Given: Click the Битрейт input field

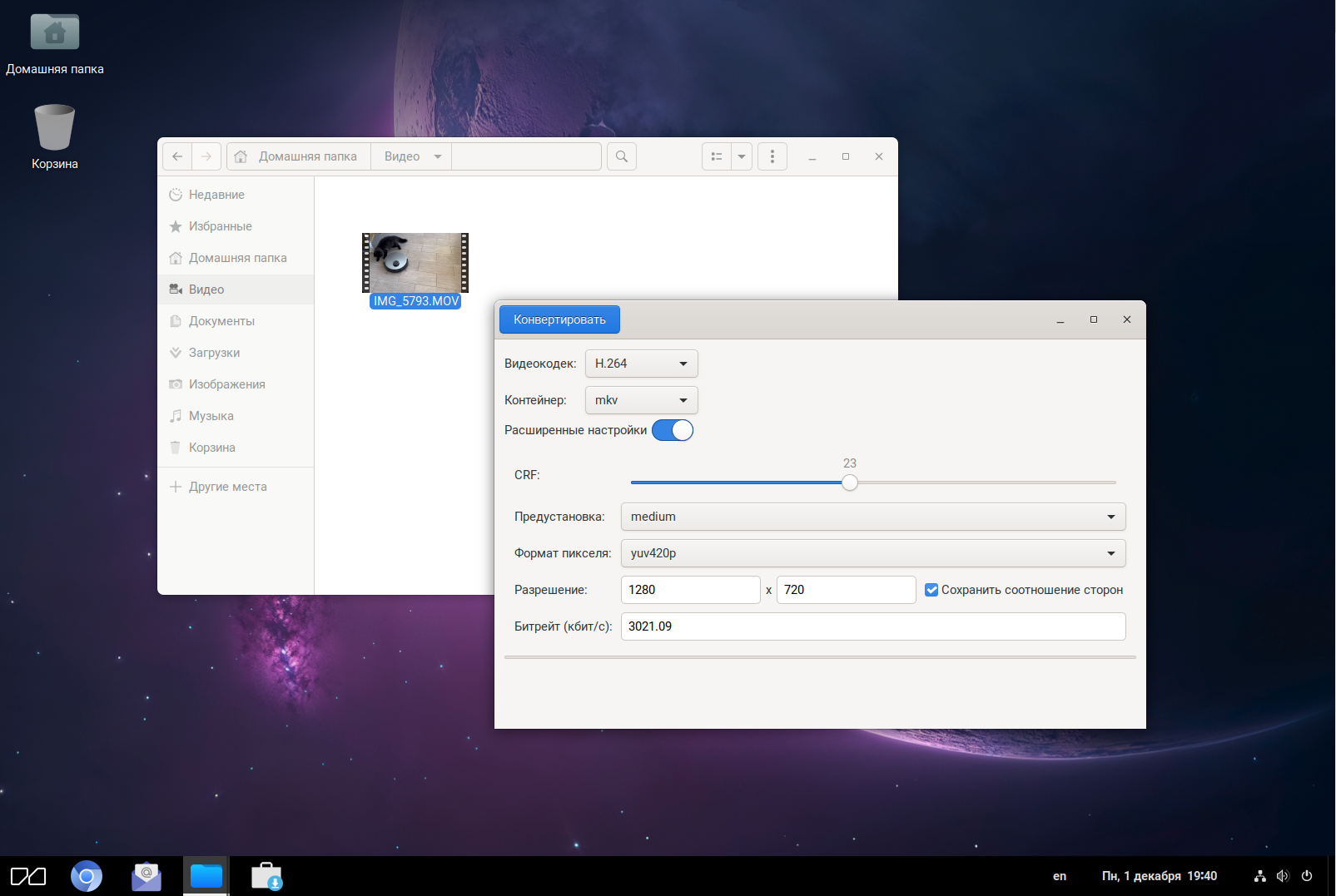Looking at the screenshot, I should [x=872, y=626].
